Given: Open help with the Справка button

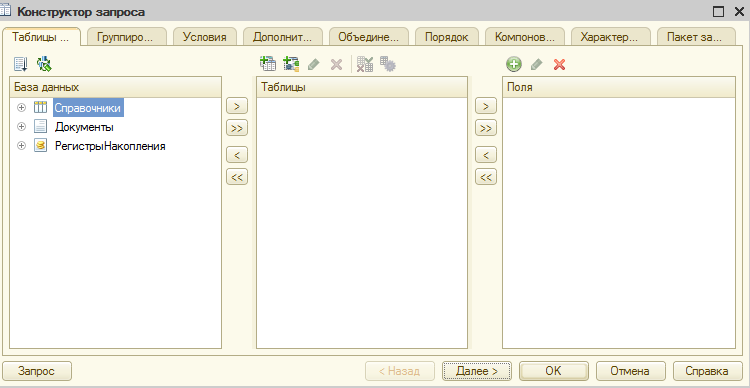Looking at the screenshot, I should pos(707,371).
